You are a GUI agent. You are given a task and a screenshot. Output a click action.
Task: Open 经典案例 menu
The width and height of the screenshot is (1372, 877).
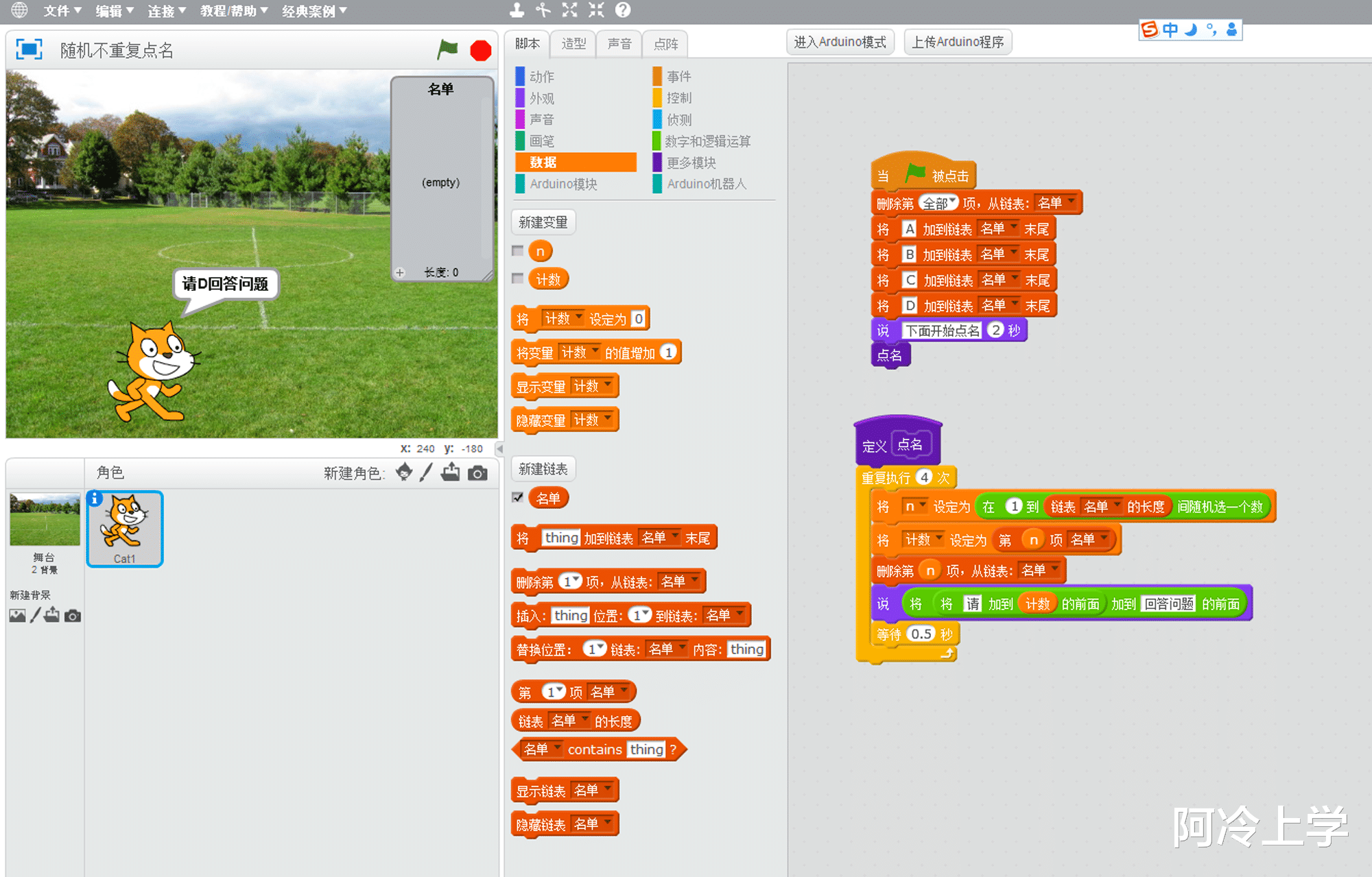(x=314, y=10)
